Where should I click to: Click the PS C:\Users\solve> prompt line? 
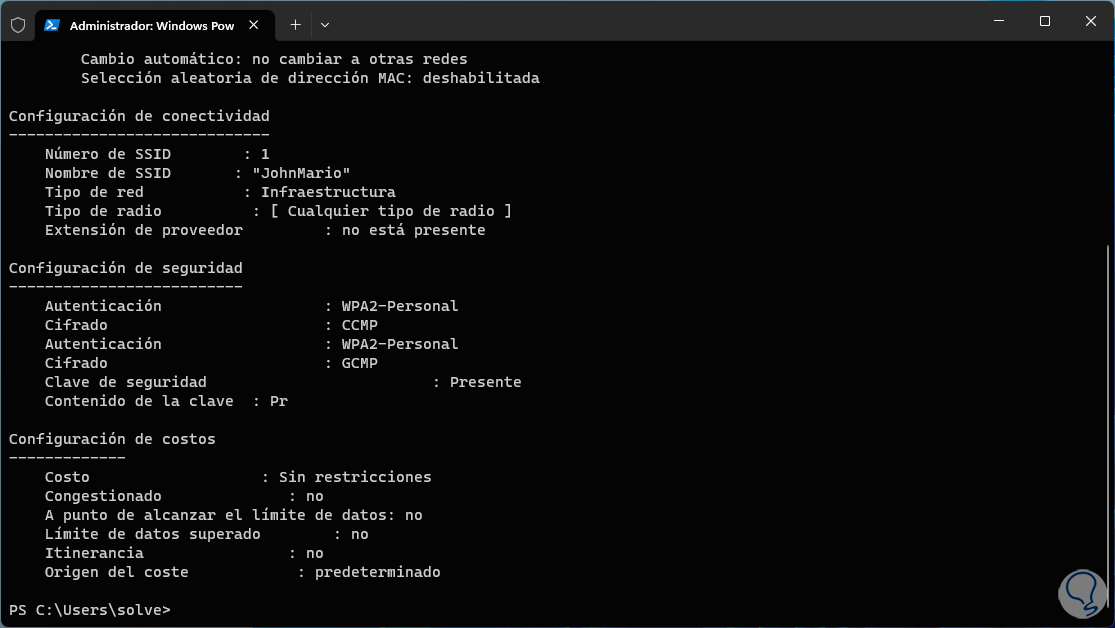pos(90,610)
